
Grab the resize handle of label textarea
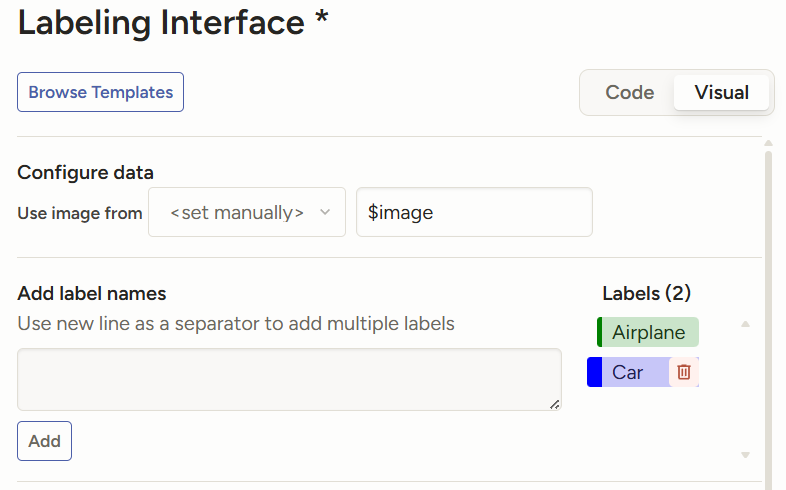coord(555,404)
